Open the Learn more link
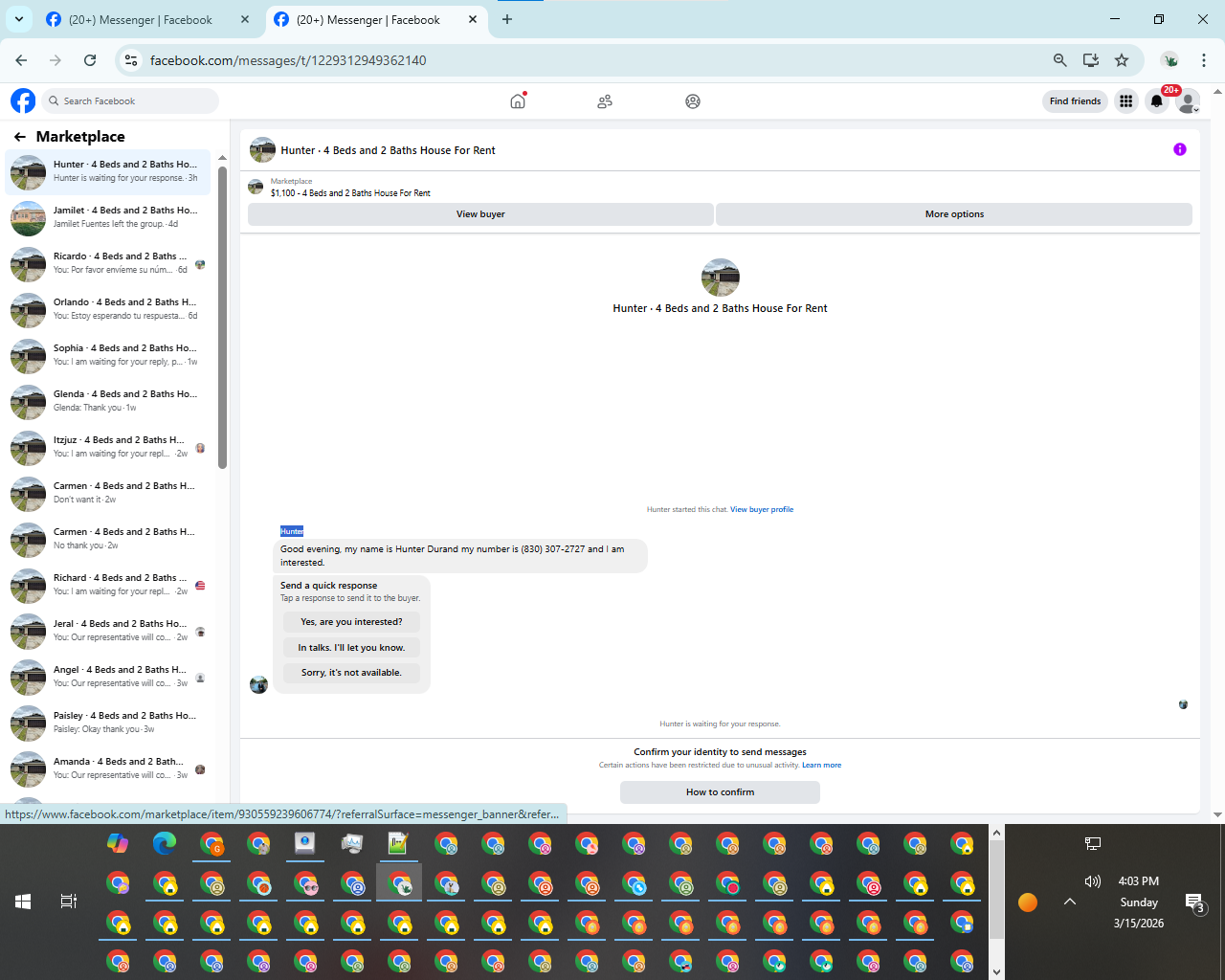Screen dimensions: 1225x980 (x=821, y=765)
